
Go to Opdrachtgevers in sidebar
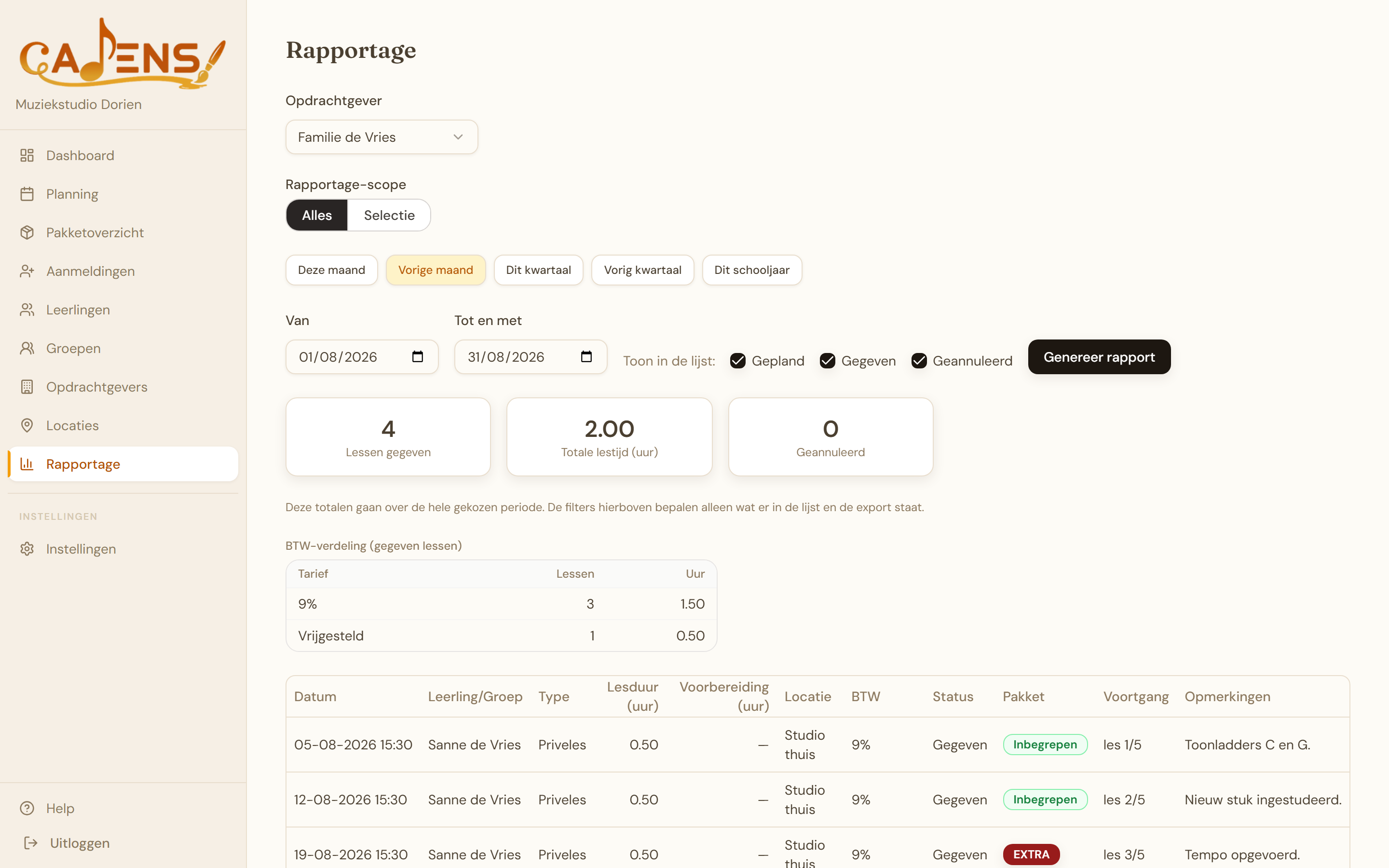pyautogui.click(x=96, y=387)
